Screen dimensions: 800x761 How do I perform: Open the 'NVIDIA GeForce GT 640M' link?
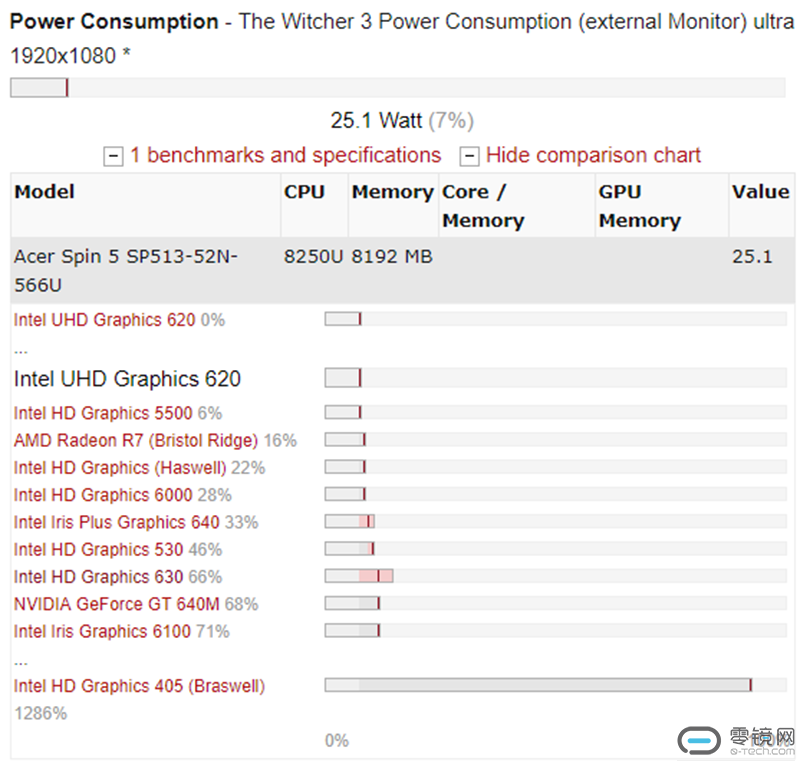[117, 604]
